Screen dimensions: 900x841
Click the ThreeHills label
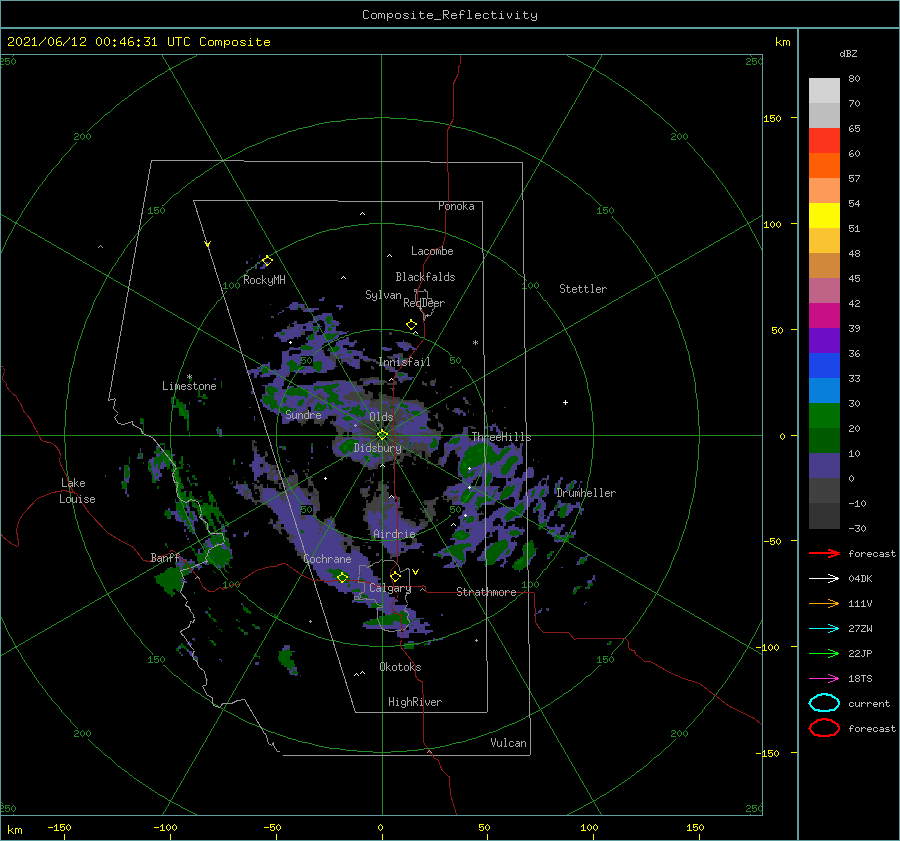tap(502, 437)
